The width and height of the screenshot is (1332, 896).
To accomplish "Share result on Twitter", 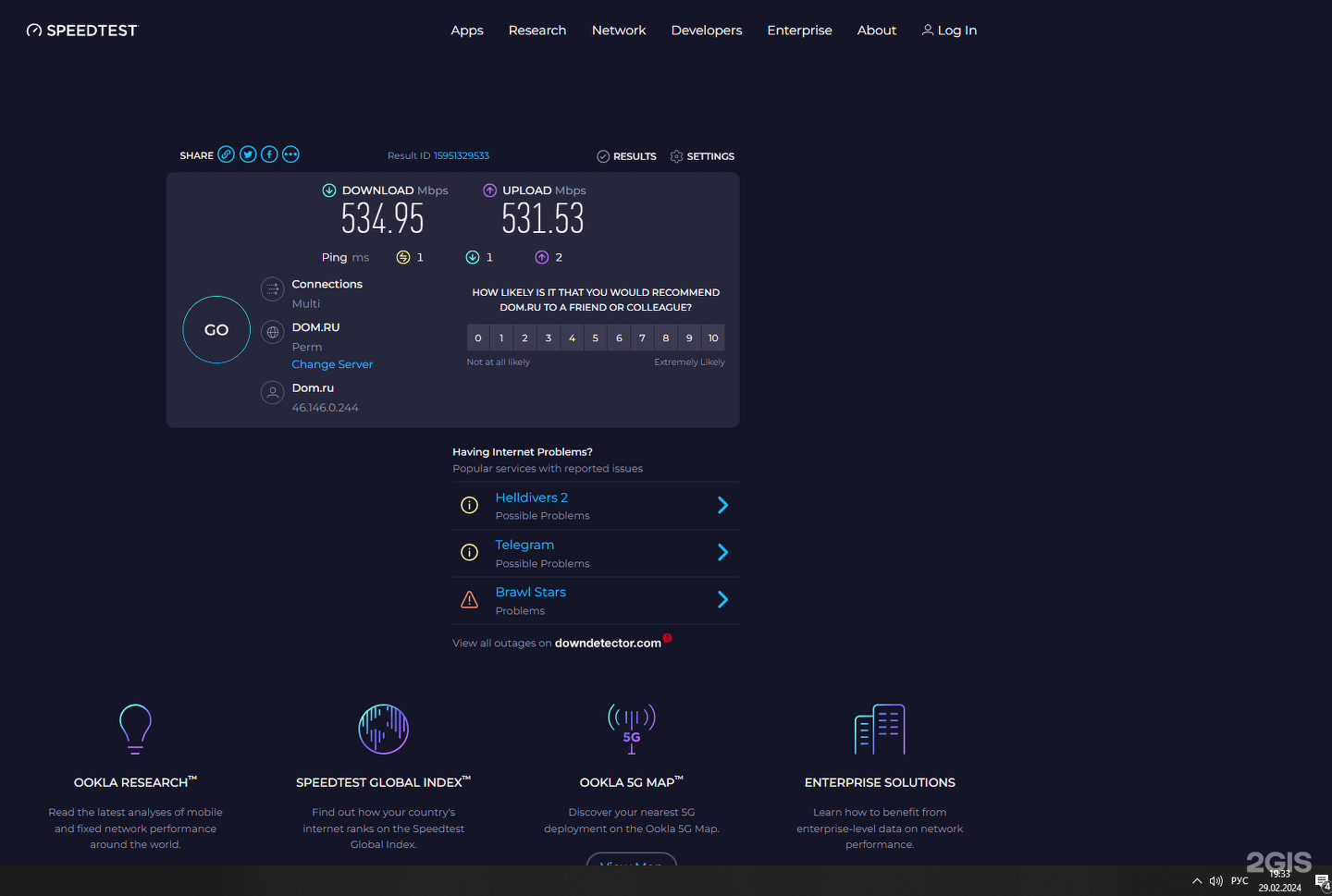I will [x=248, y=154].
